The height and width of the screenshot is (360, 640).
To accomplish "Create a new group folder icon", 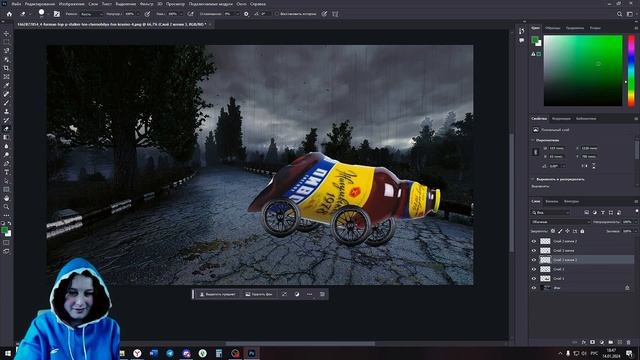I will pos(611,342).
